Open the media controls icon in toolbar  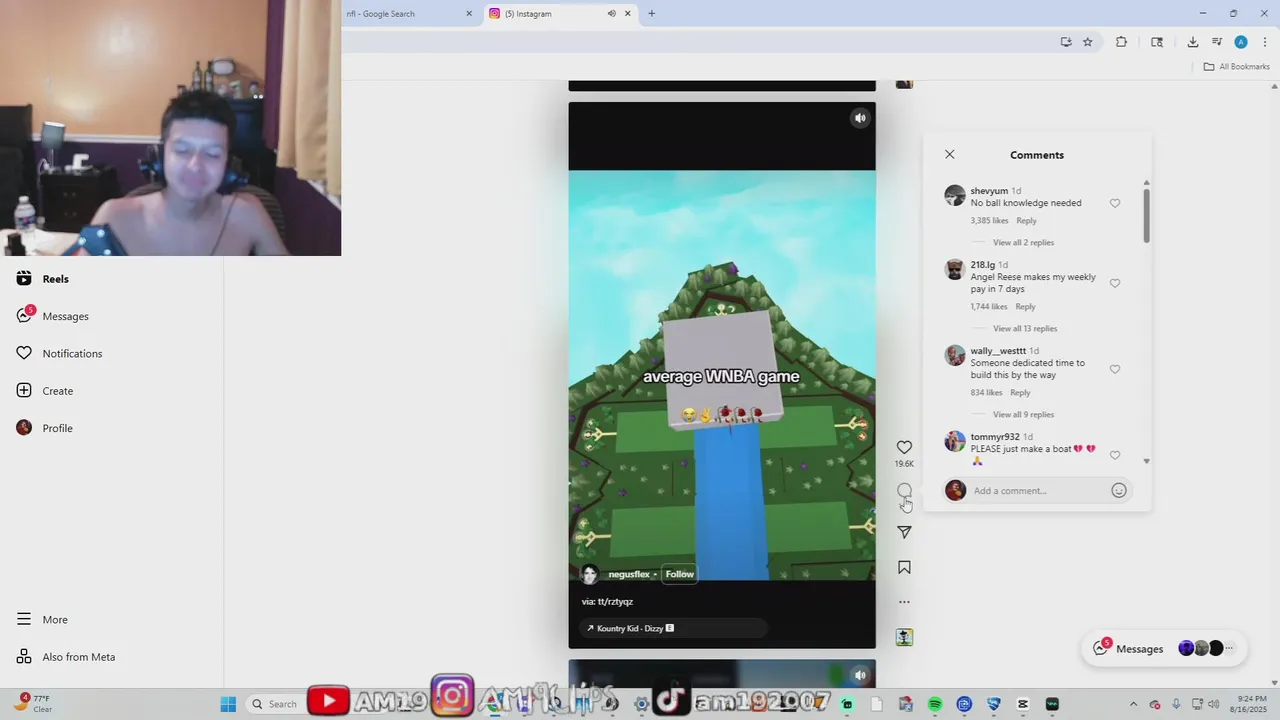click(x=1217, y=42)
